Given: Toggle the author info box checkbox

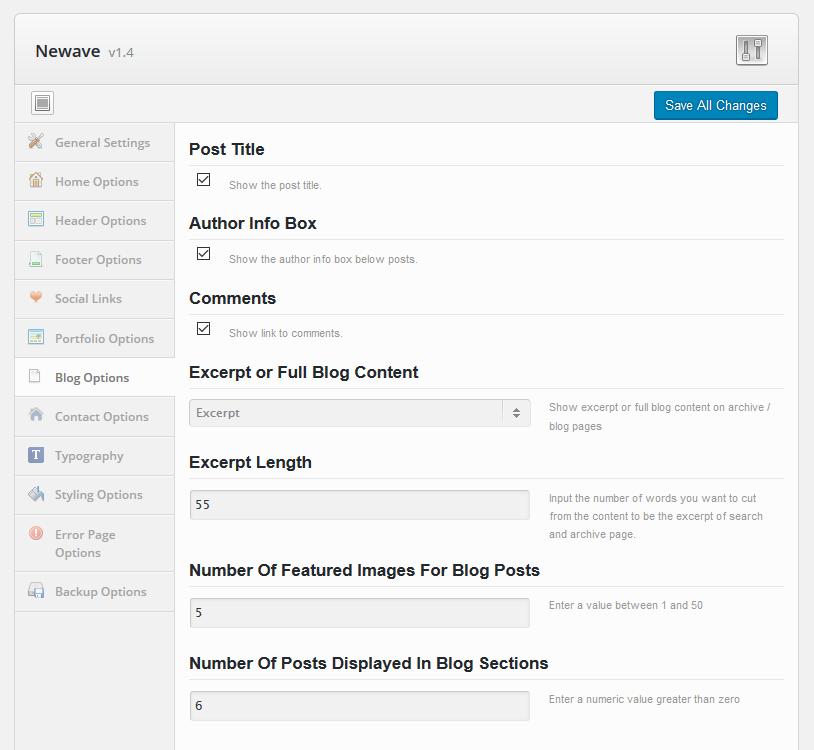Looking at the screenshot, I should 204,254.
